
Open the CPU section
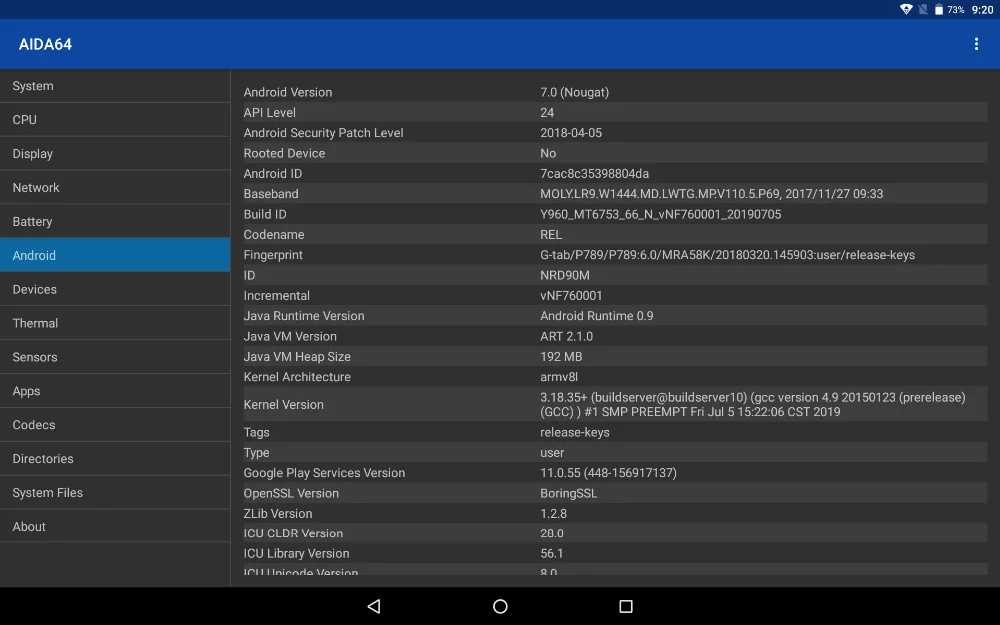click(x=115, y=119)
